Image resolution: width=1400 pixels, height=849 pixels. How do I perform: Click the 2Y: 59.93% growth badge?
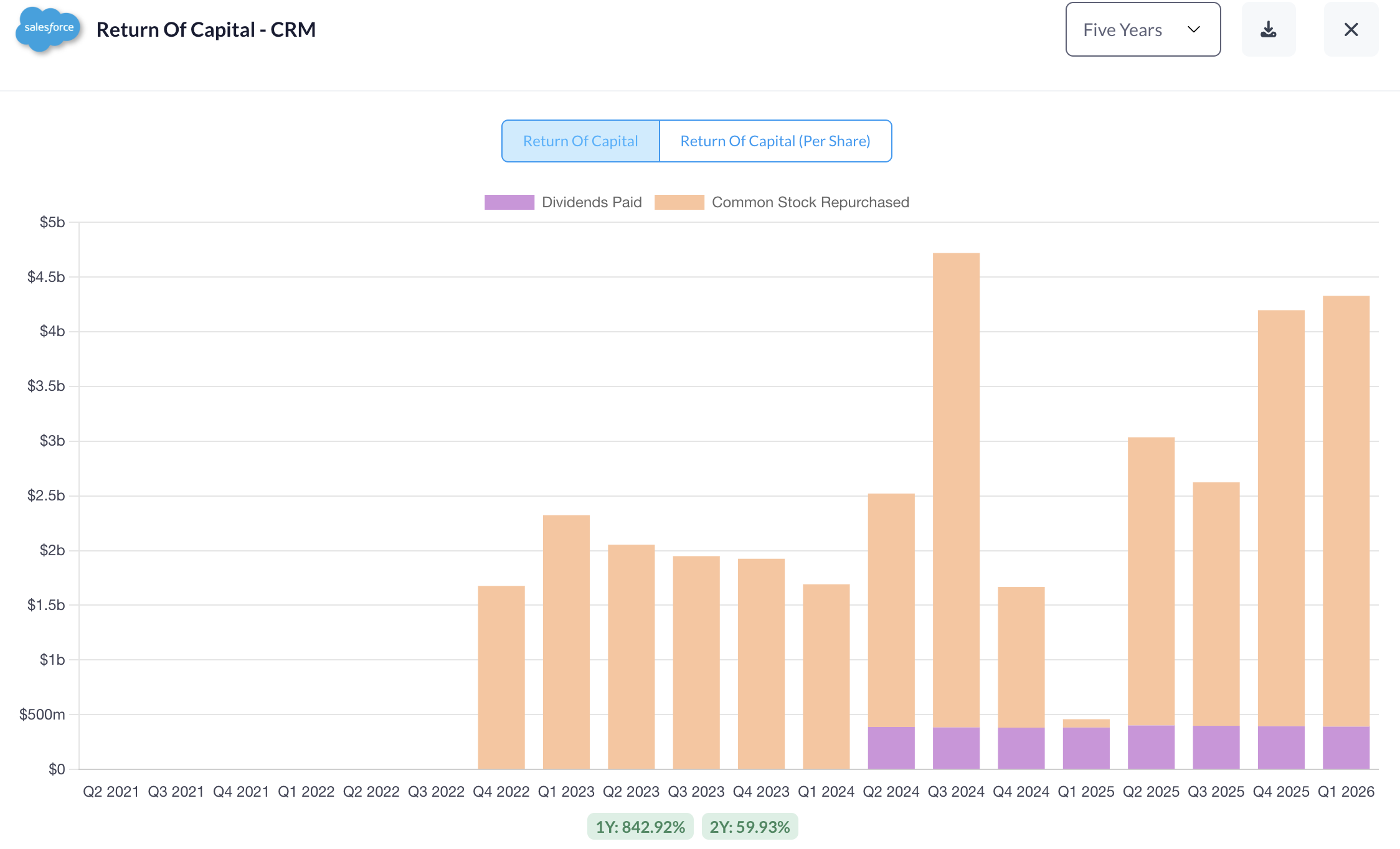[749, 827]
